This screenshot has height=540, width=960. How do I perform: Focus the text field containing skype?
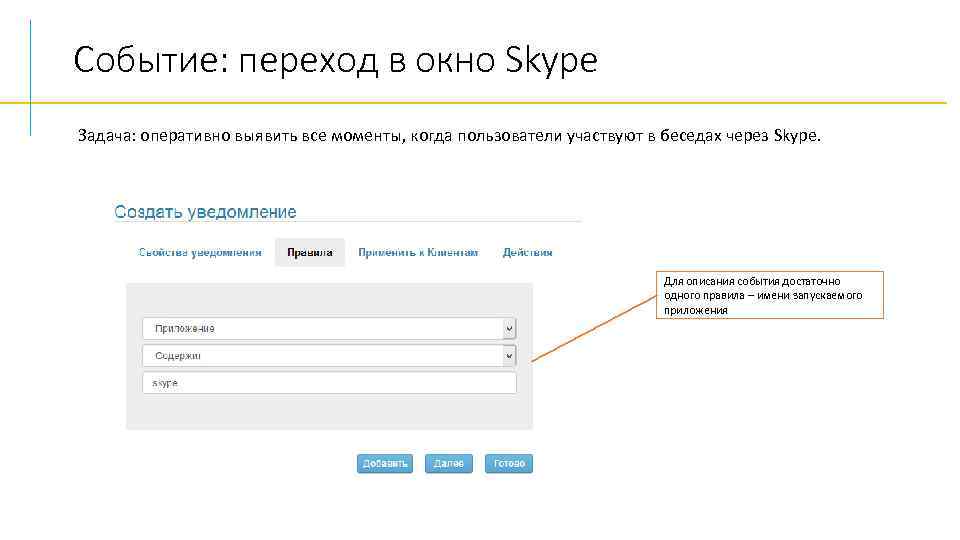[329, 384]
